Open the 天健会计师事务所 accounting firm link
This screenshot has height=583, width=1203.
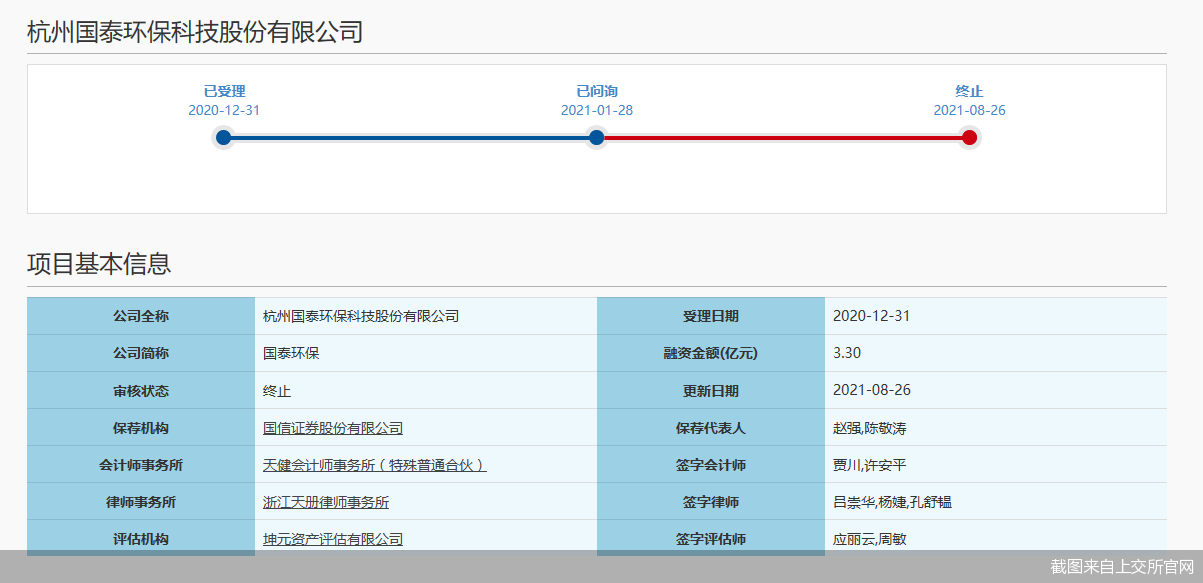point(375,465)
